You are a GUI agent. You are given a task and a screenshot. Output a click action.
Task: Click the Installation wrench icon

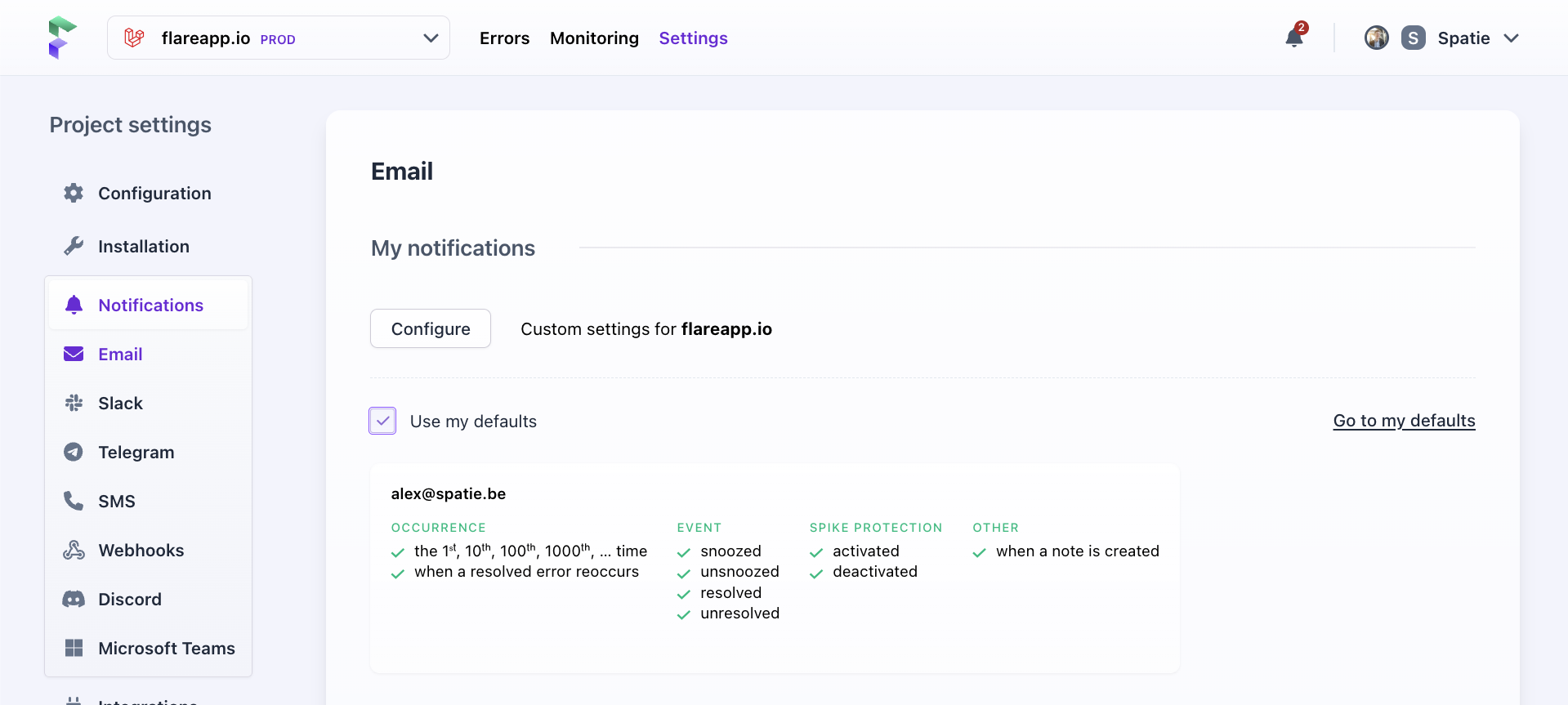point(74,246)
